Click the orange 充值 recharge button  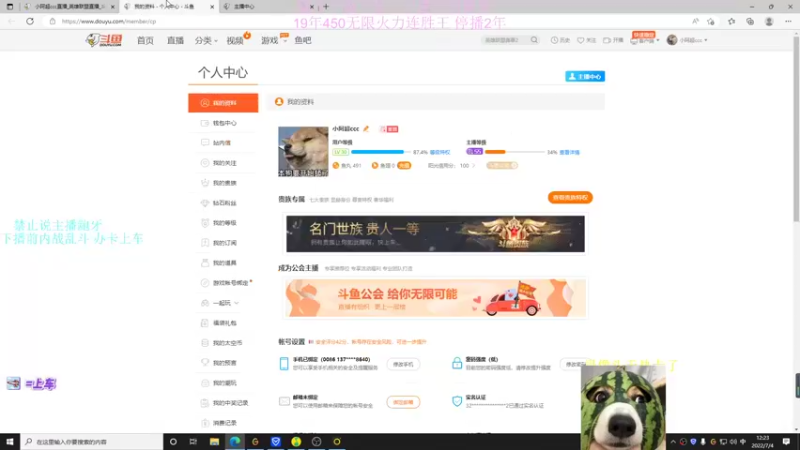pos(404,165)
